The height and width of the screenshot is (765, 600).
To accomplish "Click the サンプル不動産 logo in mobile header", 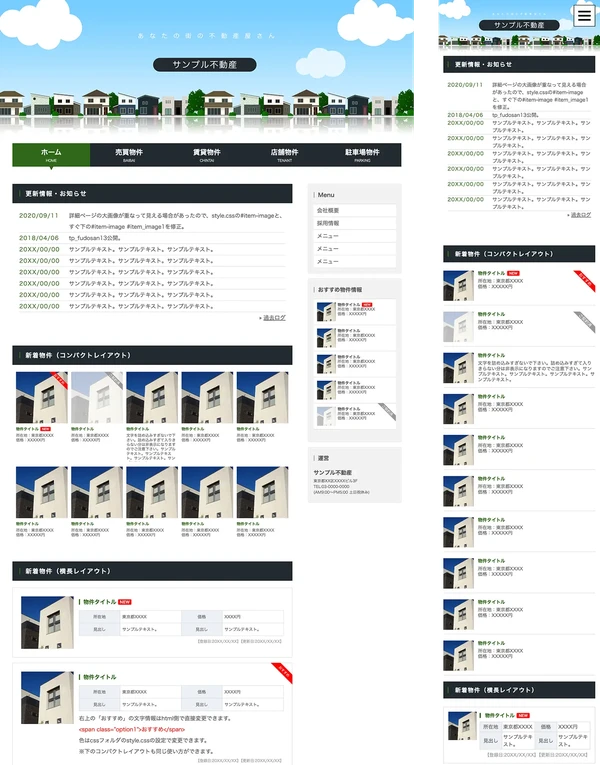I will [518, 24].
